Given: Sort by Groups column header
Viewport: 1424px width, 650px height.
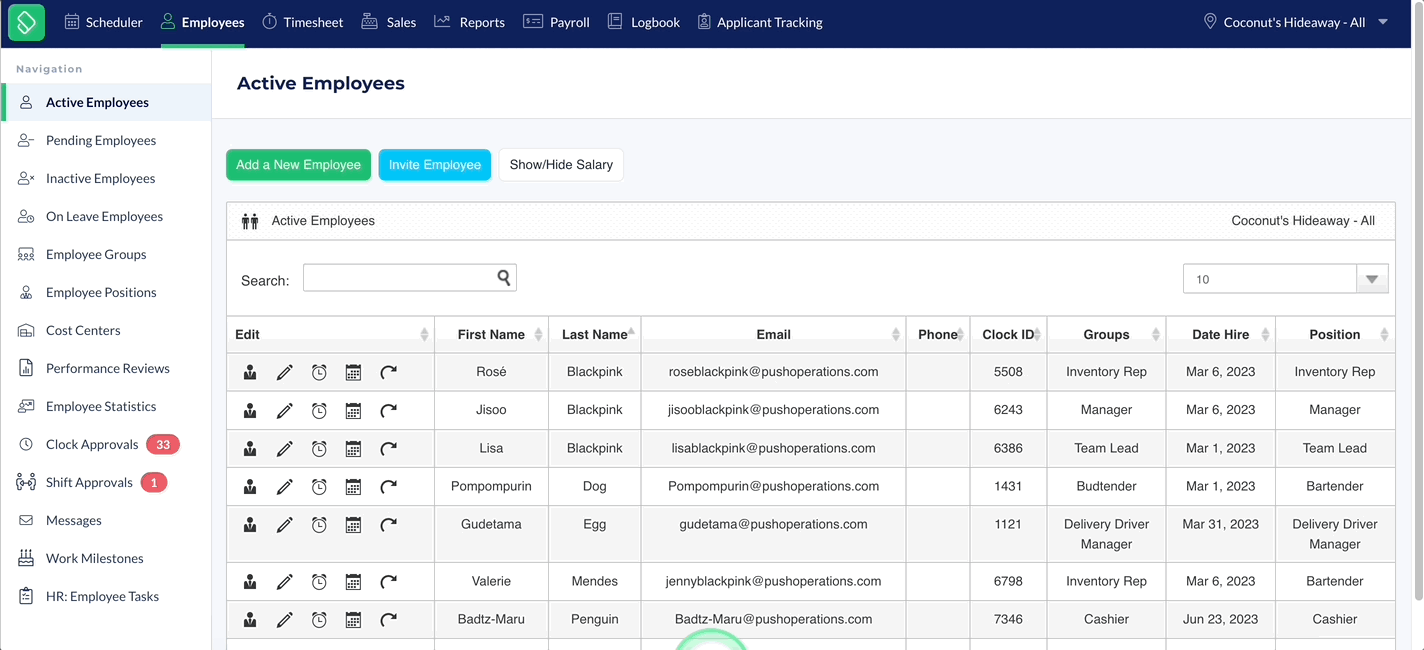Looking at the screenshot, I should pyautogui.click(x=1106, y=334).
